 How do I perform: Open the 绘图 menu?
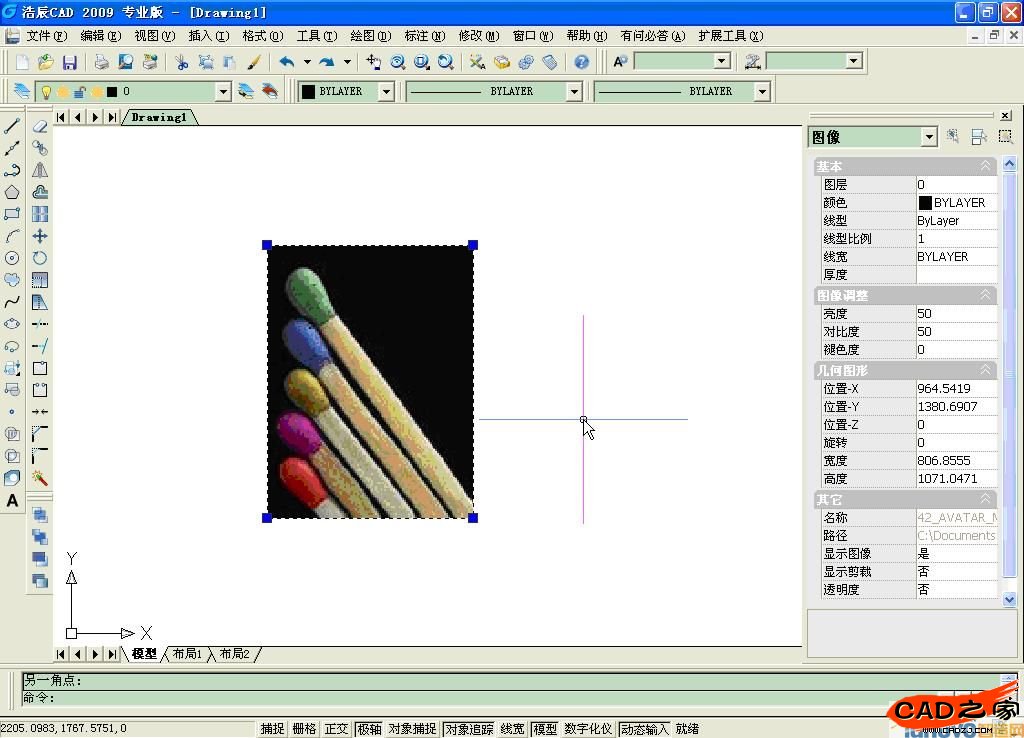(x=369, y=36)
